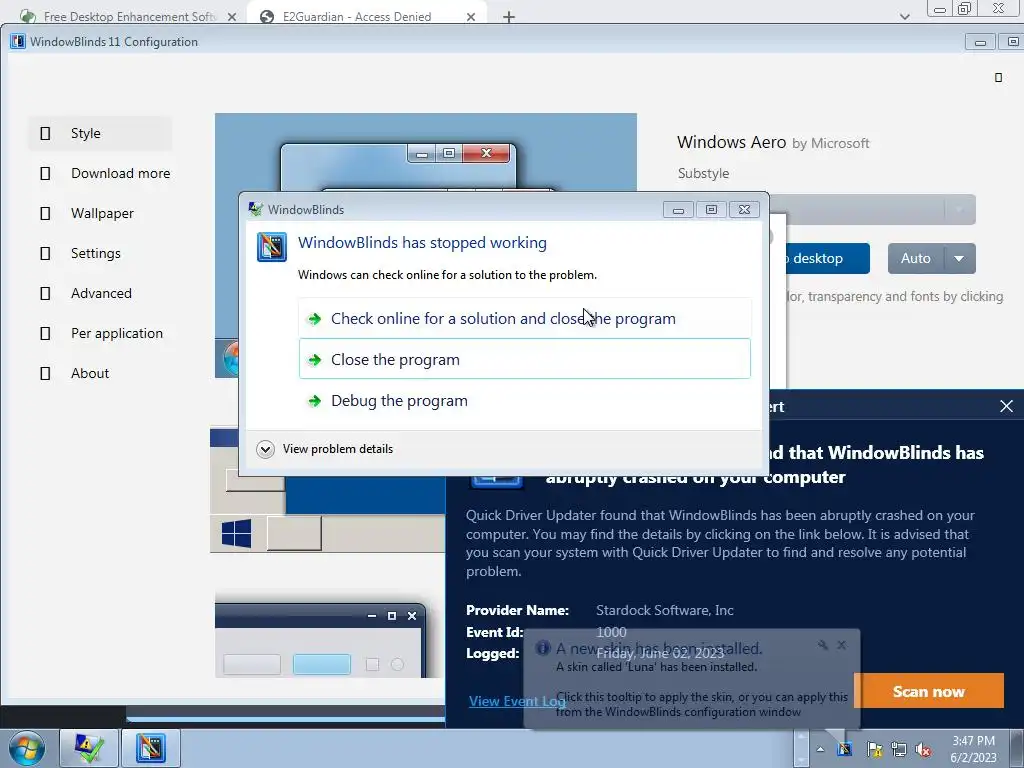This screenshot has height=768, width=1024.
Task: Open Action Center flag tray icon
Action: click(874, 750)
